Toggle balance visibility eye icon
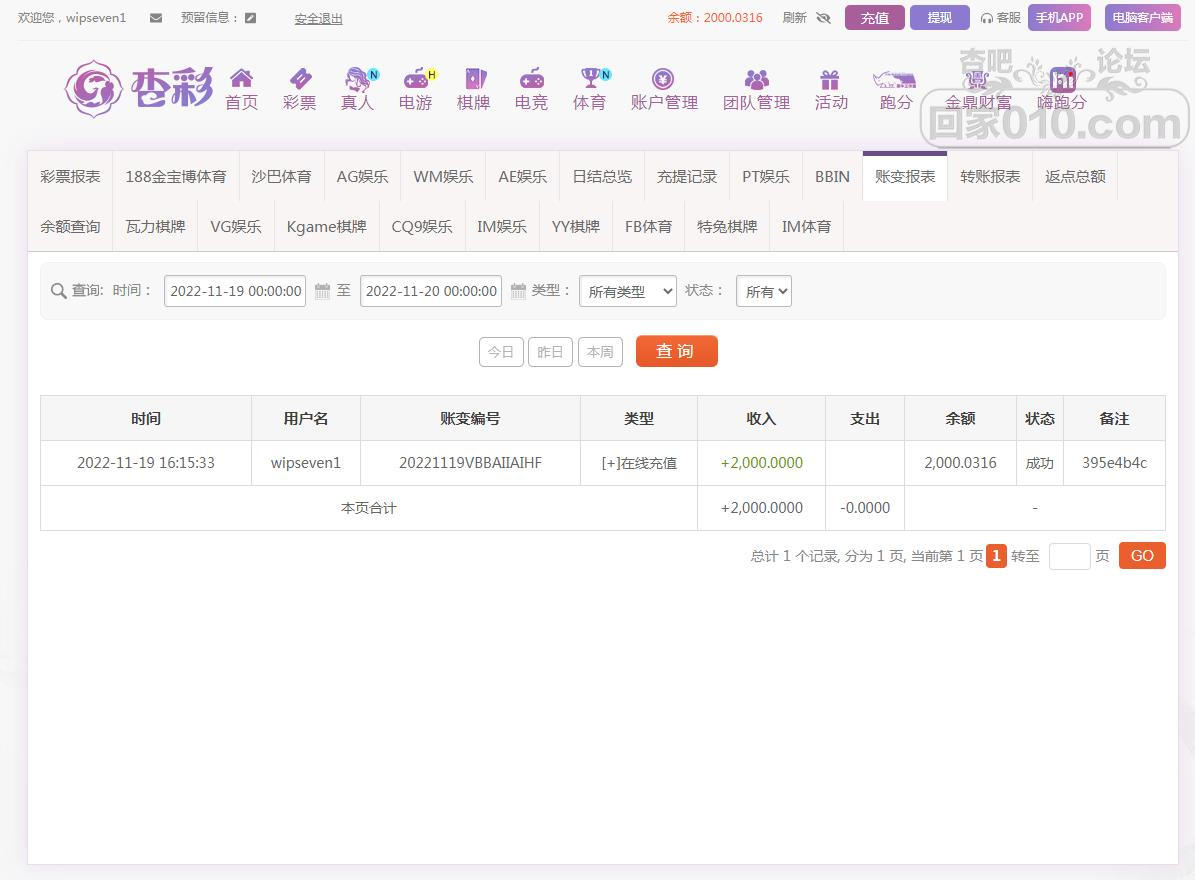The image size is (1195, 880). [x=823, y=18]
